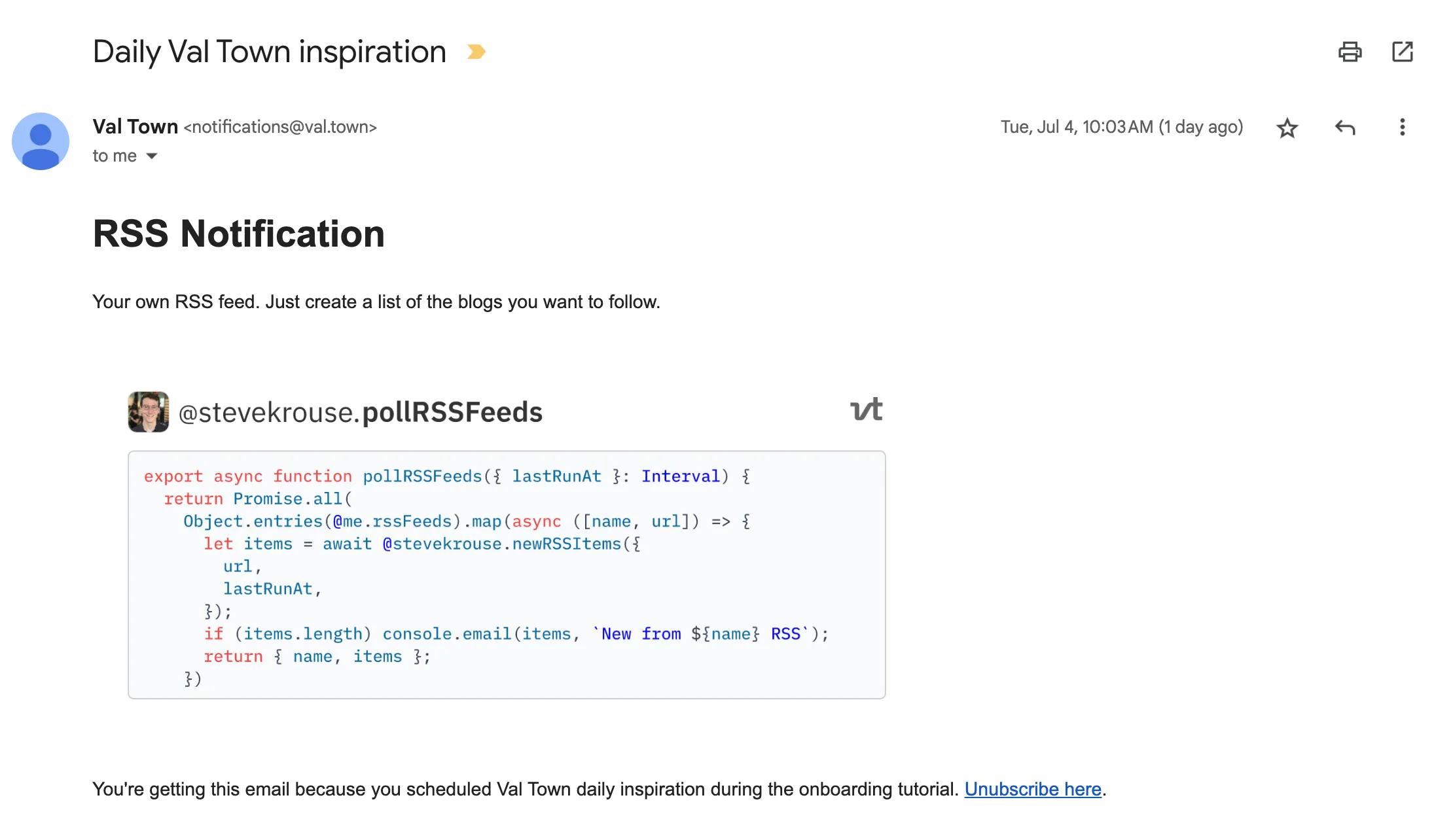This screenshot has height=840, width=1453.
Task: Click stevekrouse's profile picture
Action: click(x=149, y=412)
